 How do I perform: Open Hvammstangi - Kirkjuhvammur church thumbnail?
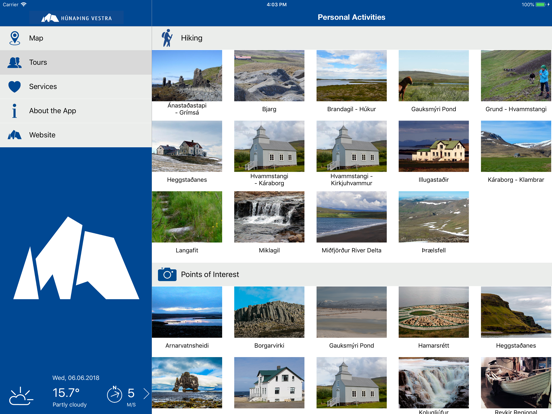coord(351,146)
